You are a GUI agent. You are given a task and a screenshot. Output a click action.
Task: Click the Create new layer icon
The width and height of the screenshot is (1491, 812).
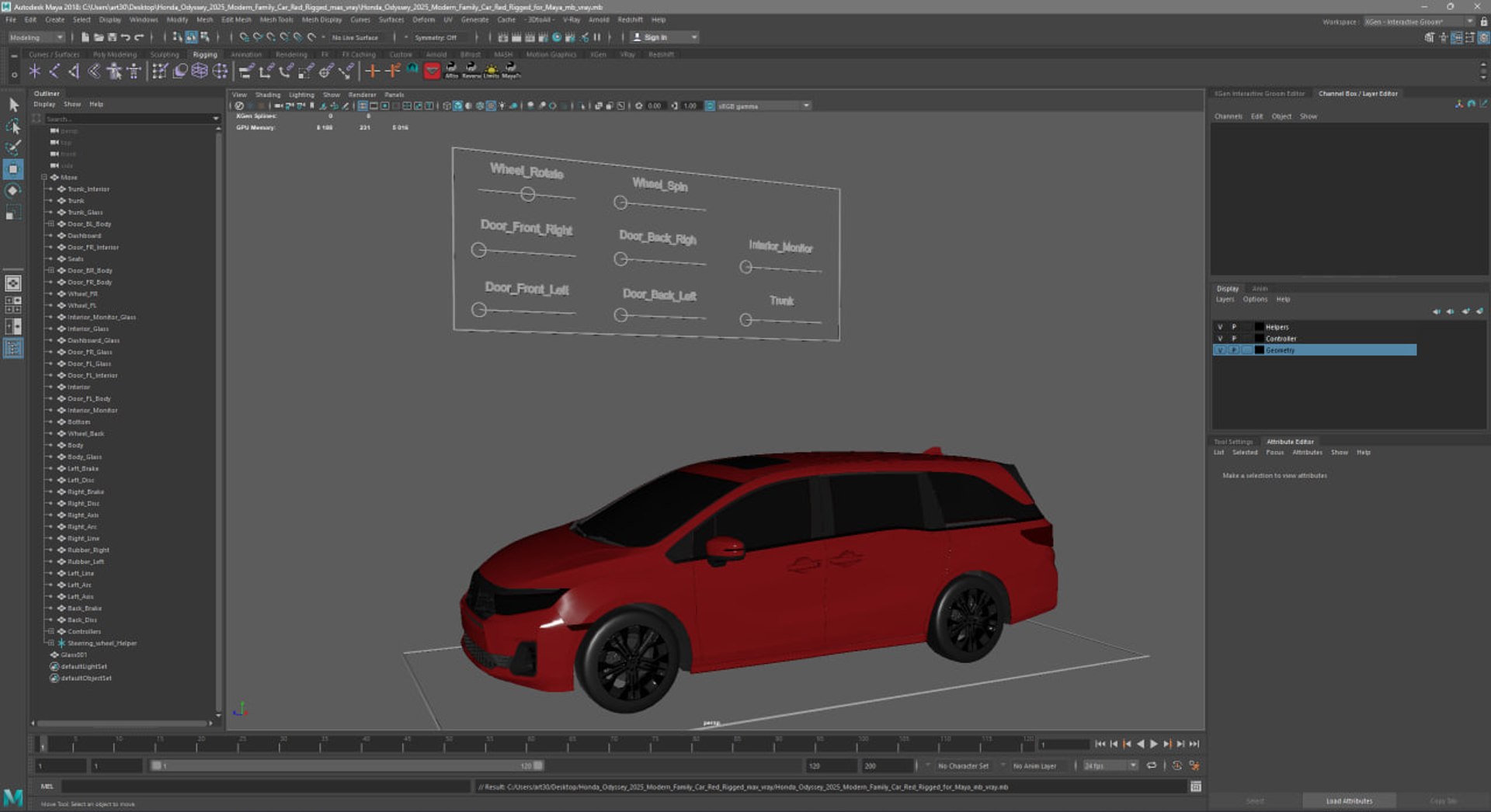(x=1465, y=311)
